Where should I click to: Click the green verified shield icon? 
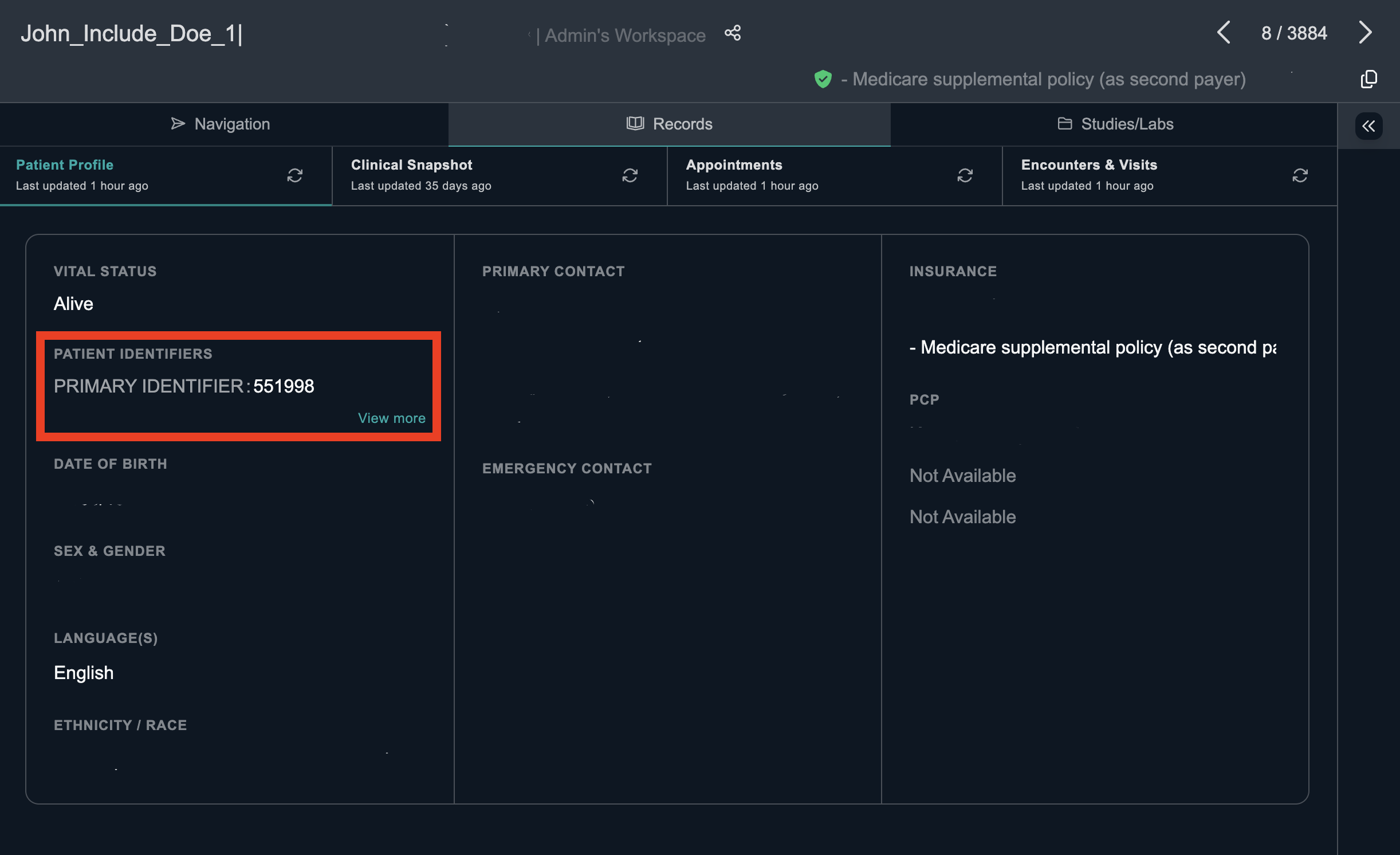coord(823,79)
